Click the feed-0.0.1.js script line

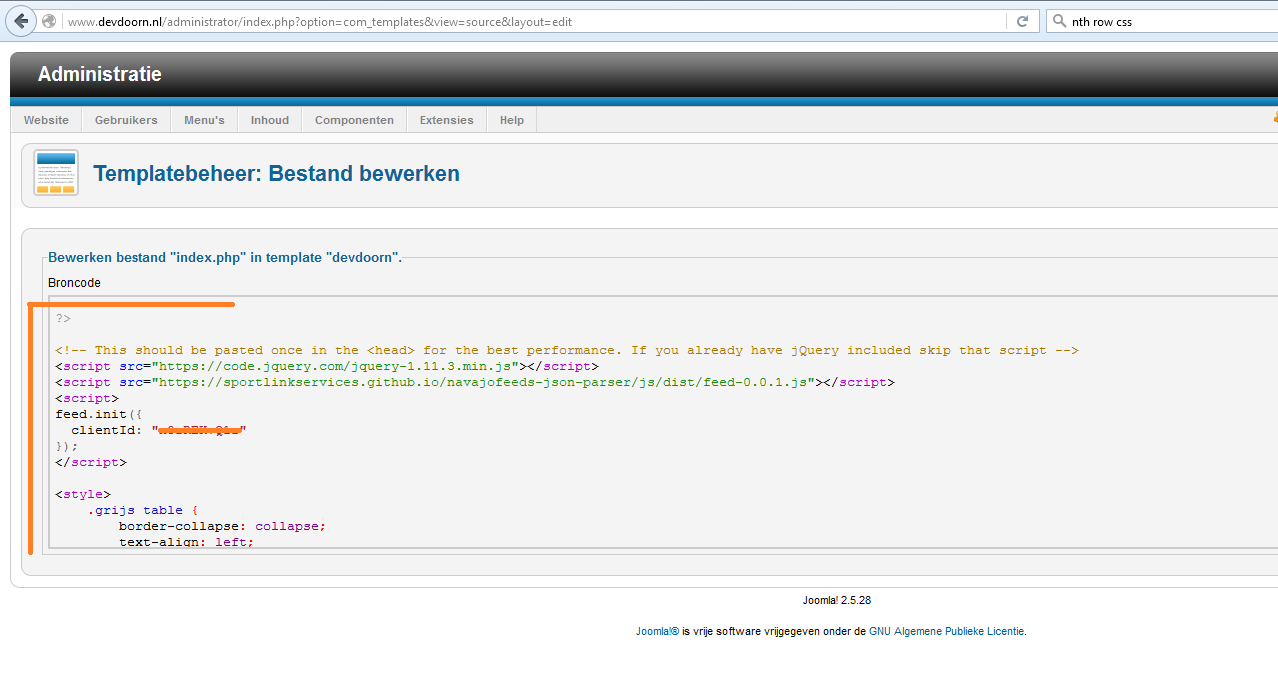pos(475,382)
